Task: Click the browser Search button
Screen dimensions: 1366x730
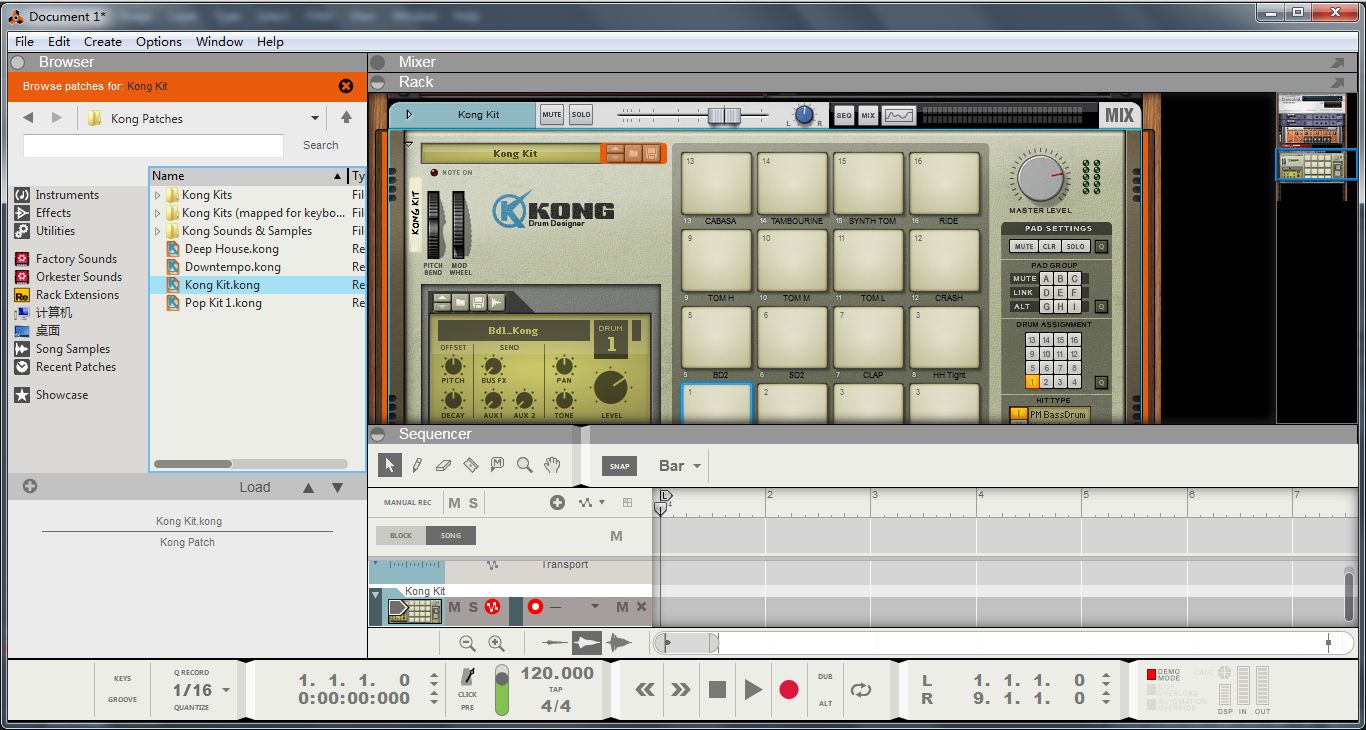Action: coord(321,145)
